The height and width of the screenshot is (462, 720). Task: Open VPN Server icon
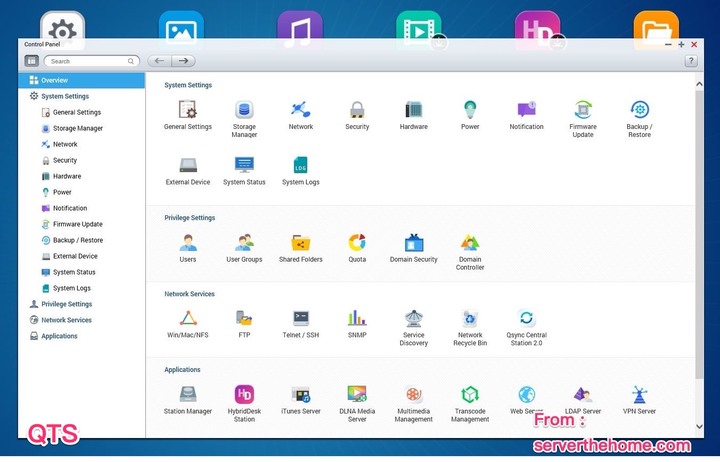pyautogui.click(x=640, y=394)
